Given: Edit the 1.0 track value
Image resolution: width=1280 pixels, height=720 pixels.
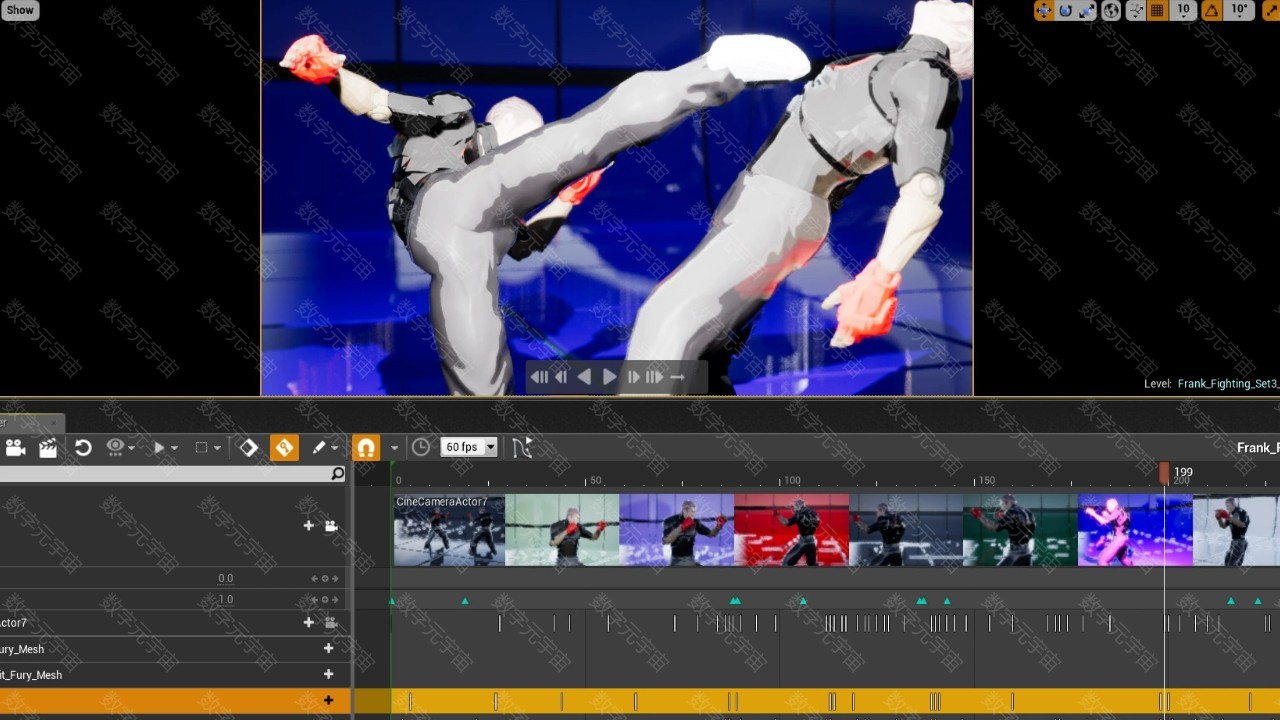Looking at the screenshot, I should (x=225, y=600).
